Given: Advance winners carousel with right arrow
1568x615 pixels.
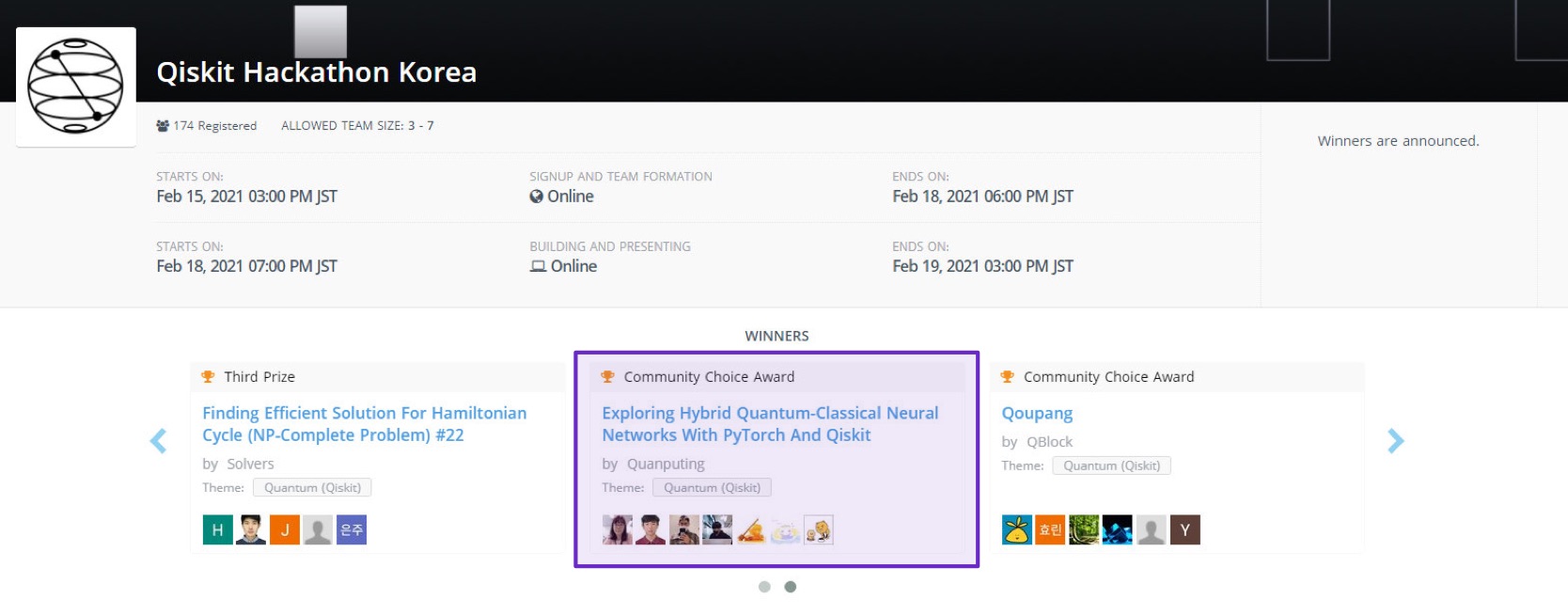Looking at the screenshot, I should (x=1396, y=441).
